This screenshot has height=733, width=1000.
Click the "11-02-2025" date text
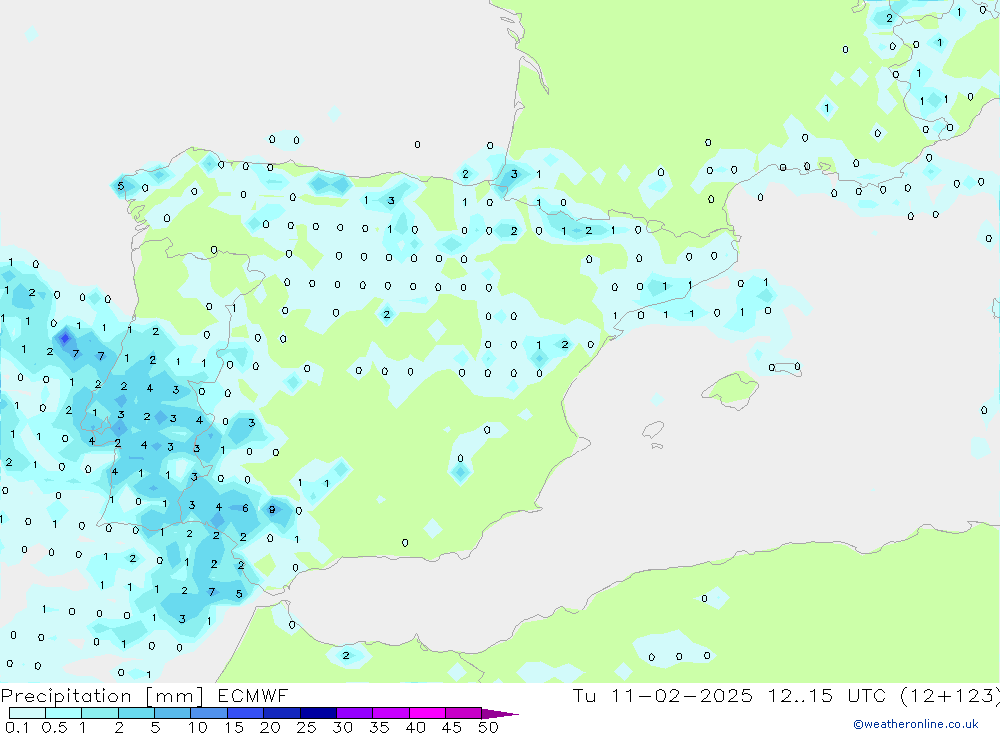pyautogui.click(x=682, y=695)
